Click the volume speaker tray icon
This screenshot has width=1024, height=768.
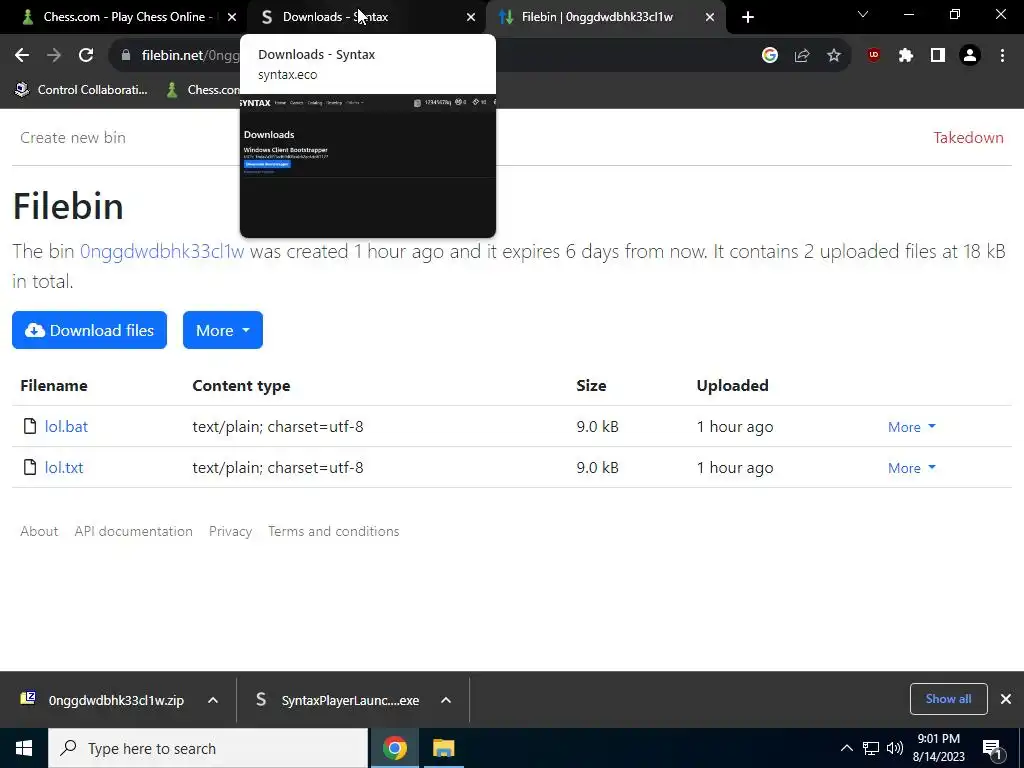(895, 748)
